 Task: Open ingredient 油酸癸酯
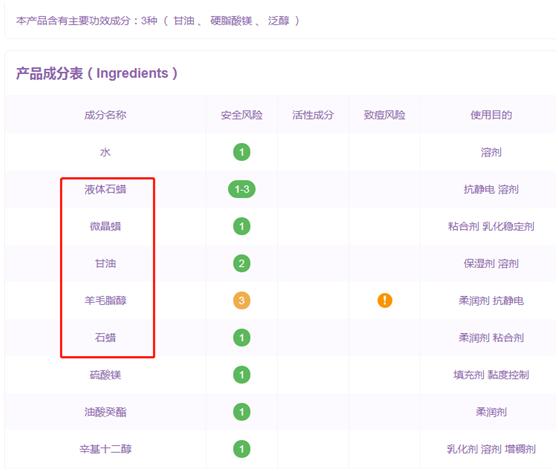point(105,412)
